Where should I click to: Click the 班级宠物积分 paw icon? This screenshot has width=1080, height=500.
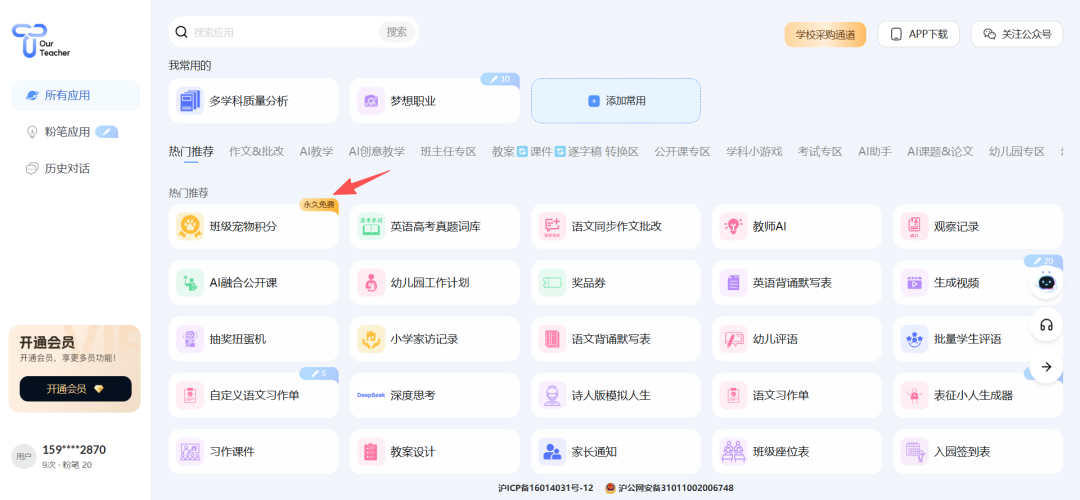tap(190, 227)
